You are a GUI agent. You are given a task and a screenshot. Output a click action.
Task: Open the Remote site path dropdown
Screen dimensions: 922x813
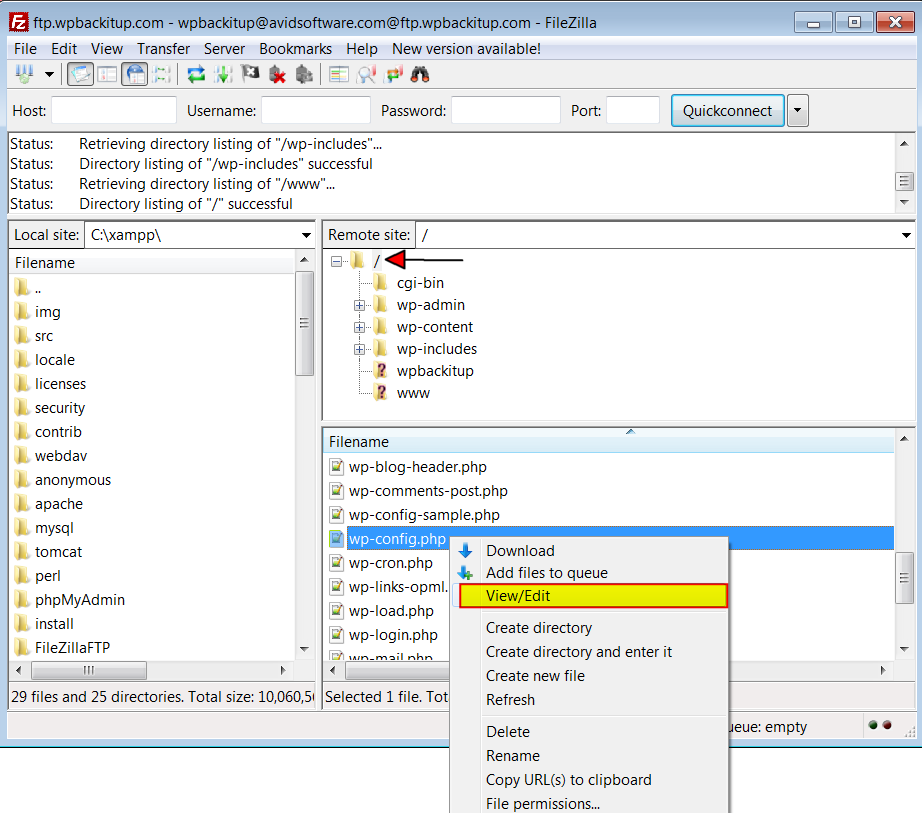pyautogui.click(x=906, y=235)
